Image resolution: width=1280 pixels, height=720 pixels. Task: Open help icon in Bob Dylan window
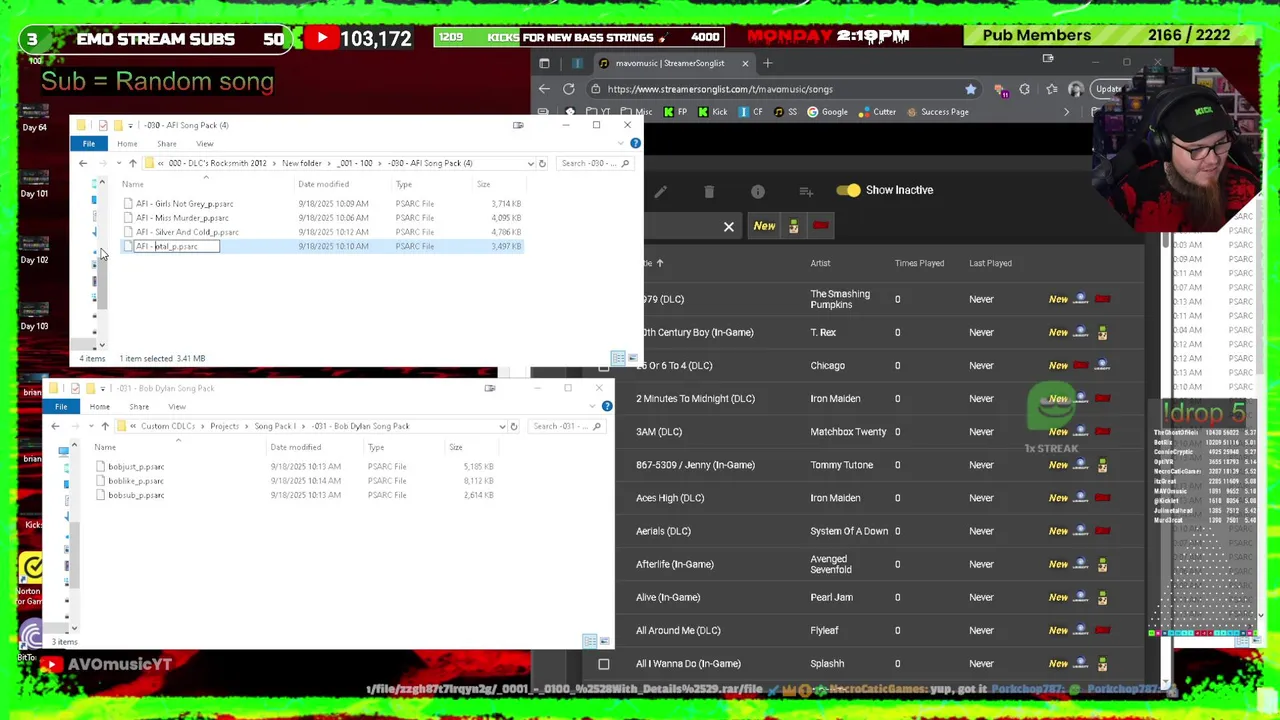point(607,407)
